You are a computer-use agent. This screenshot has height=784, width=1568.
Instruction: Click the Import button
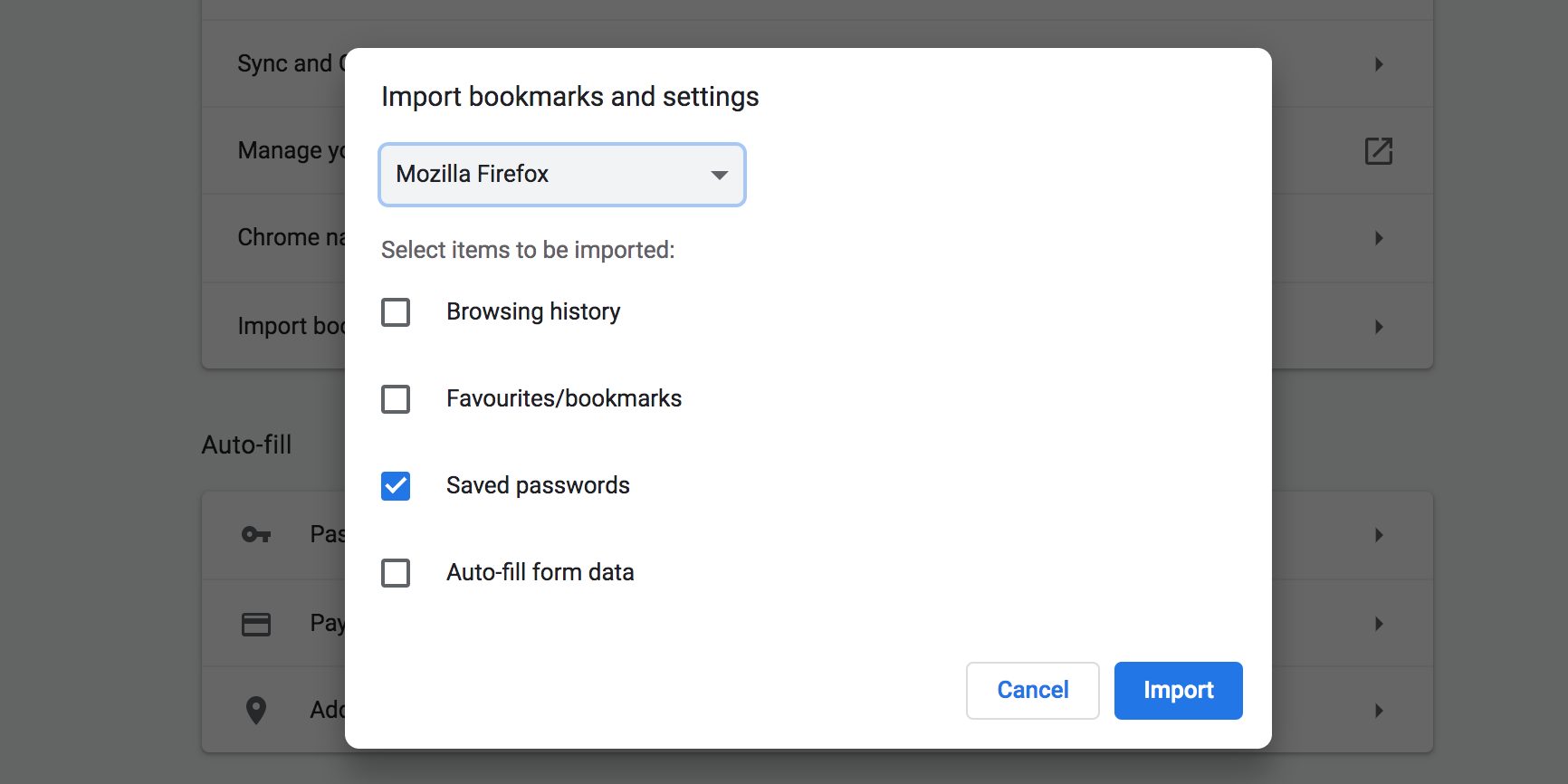coord(1178,691)
